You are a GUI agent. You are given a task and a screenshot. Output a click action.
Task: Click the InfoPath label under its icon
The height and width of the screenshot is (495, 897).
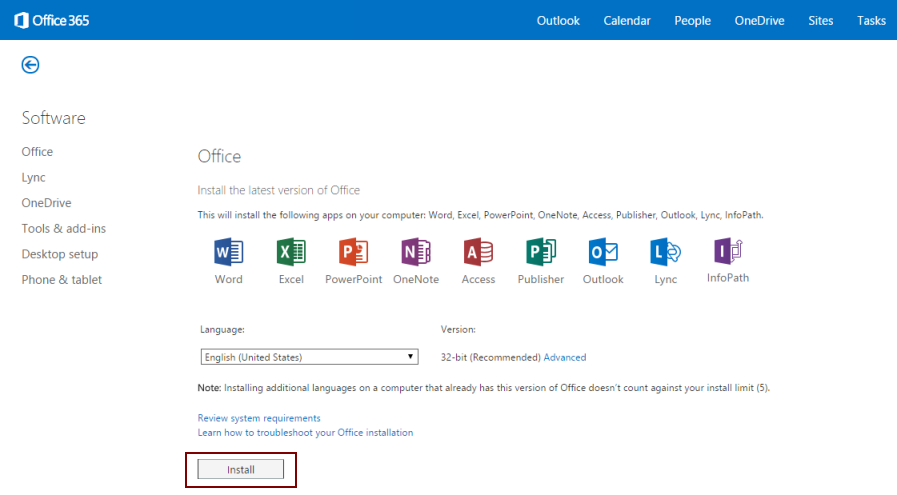728,278
